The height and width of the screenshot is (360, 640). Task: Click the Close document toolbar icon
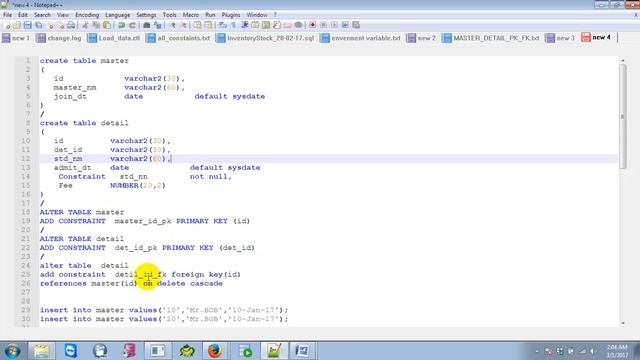pos(50,25)
